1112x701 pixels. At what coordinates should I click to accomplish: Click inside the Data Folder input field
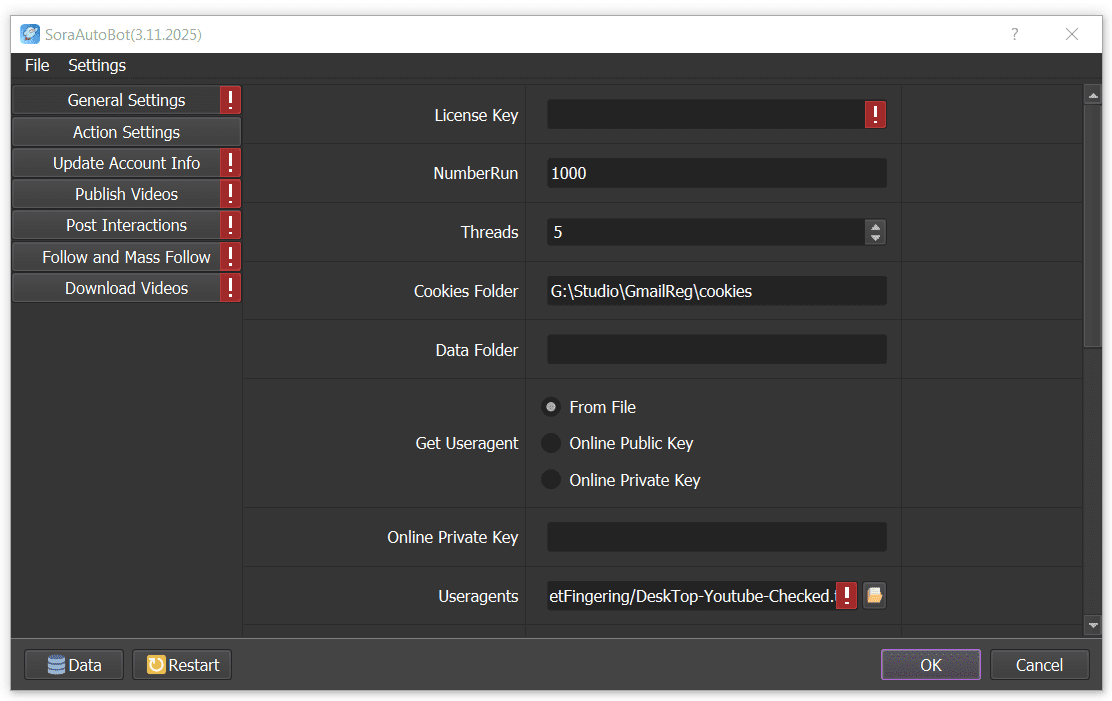tap(716, 349)
